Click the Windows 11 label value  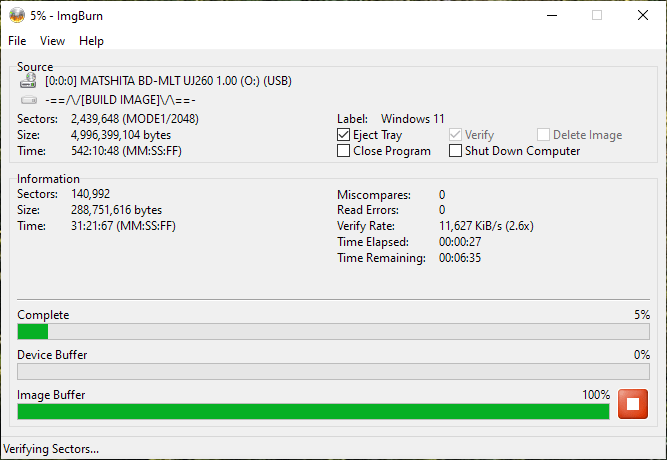pyautogui.click(x=413, y=119)
